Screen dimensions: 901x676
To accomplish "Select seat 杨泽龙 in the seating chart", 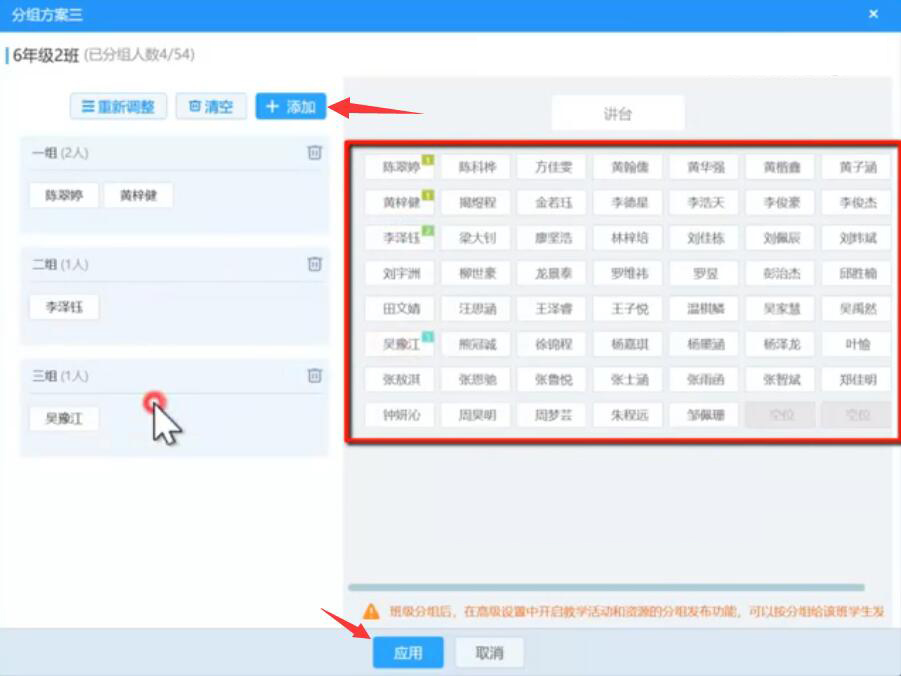I will click(781, 344).
